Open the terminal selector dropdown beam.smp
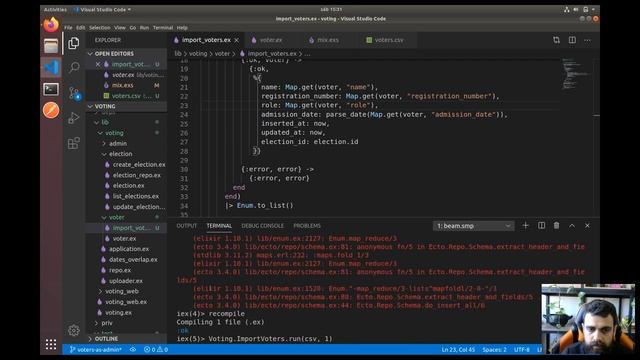The image size is (640, 360). (x=473, y=226)
